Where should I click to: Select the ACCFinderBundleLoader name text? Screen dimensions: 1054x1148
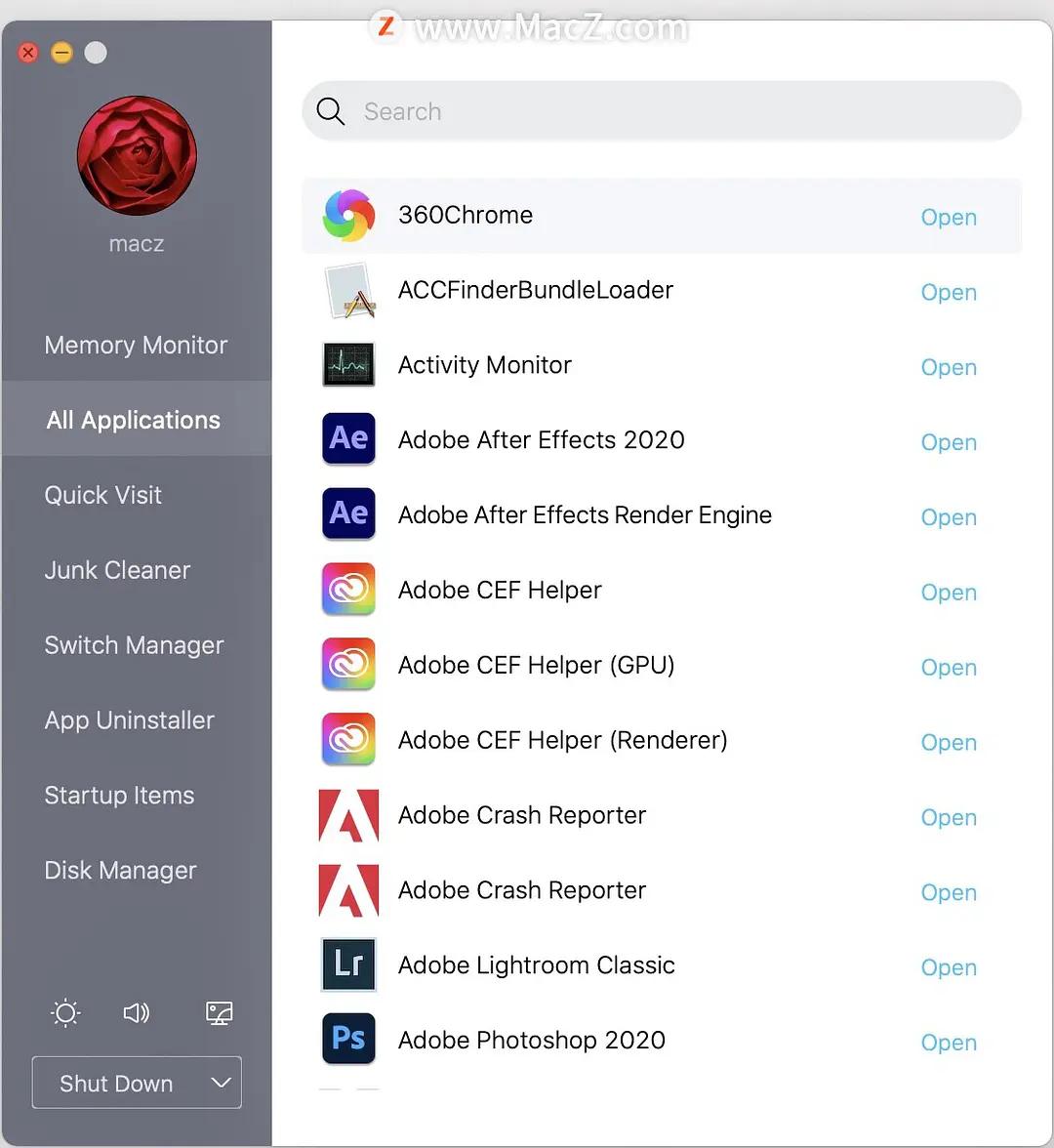pos(535,290)
